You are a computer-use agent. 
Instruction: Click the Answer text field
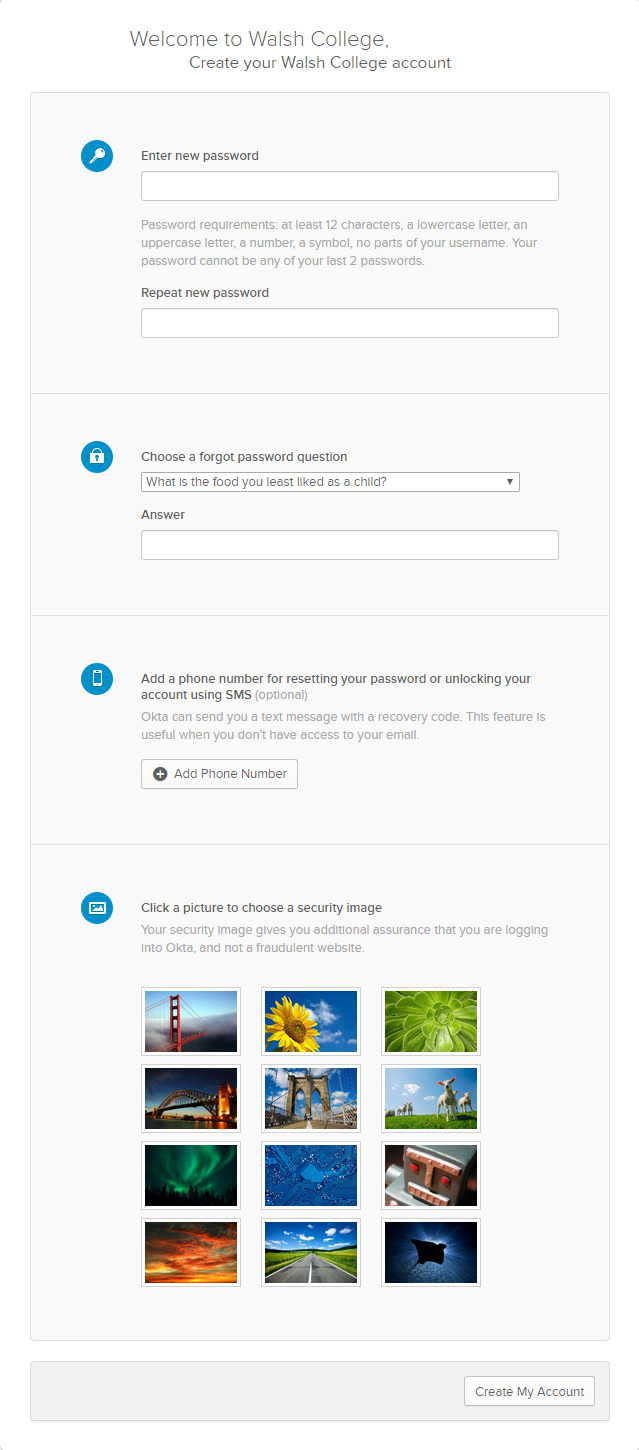pos(350,545)
